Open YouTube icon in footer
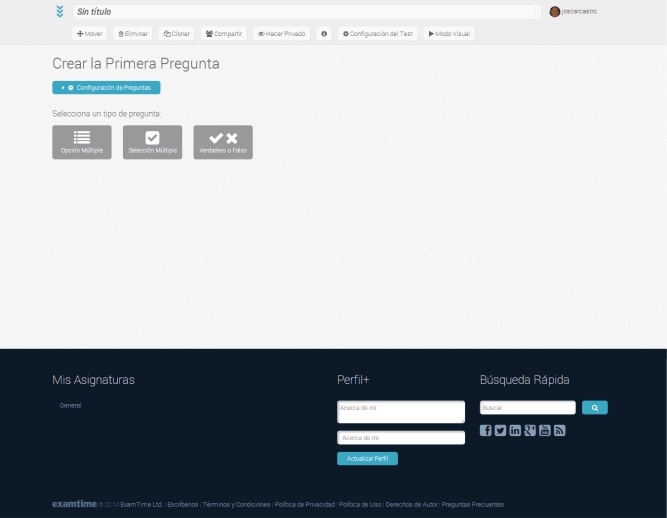 pyautogui.click(x=545, y=430)
